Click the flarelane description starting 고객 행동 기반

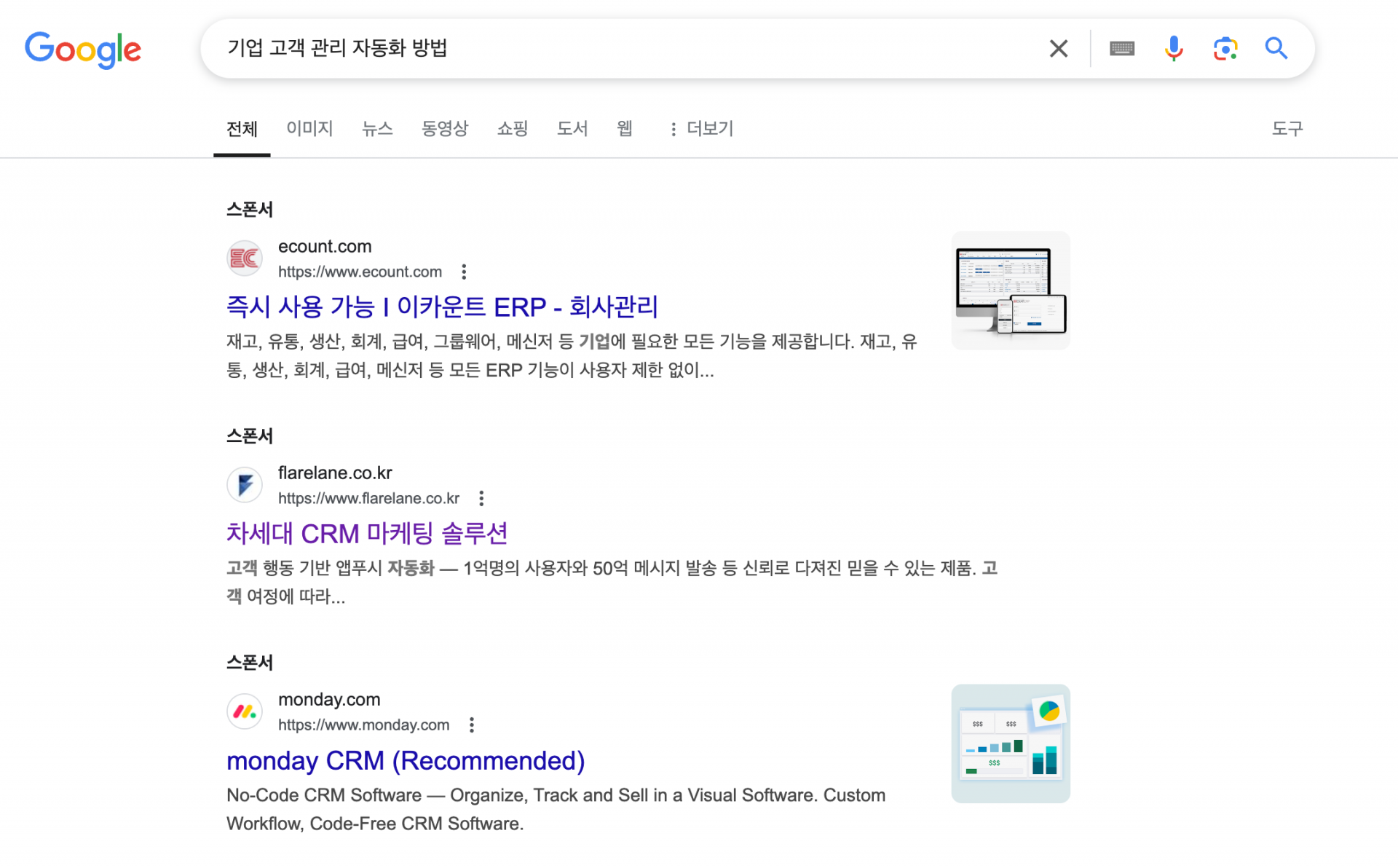(612, 583)
